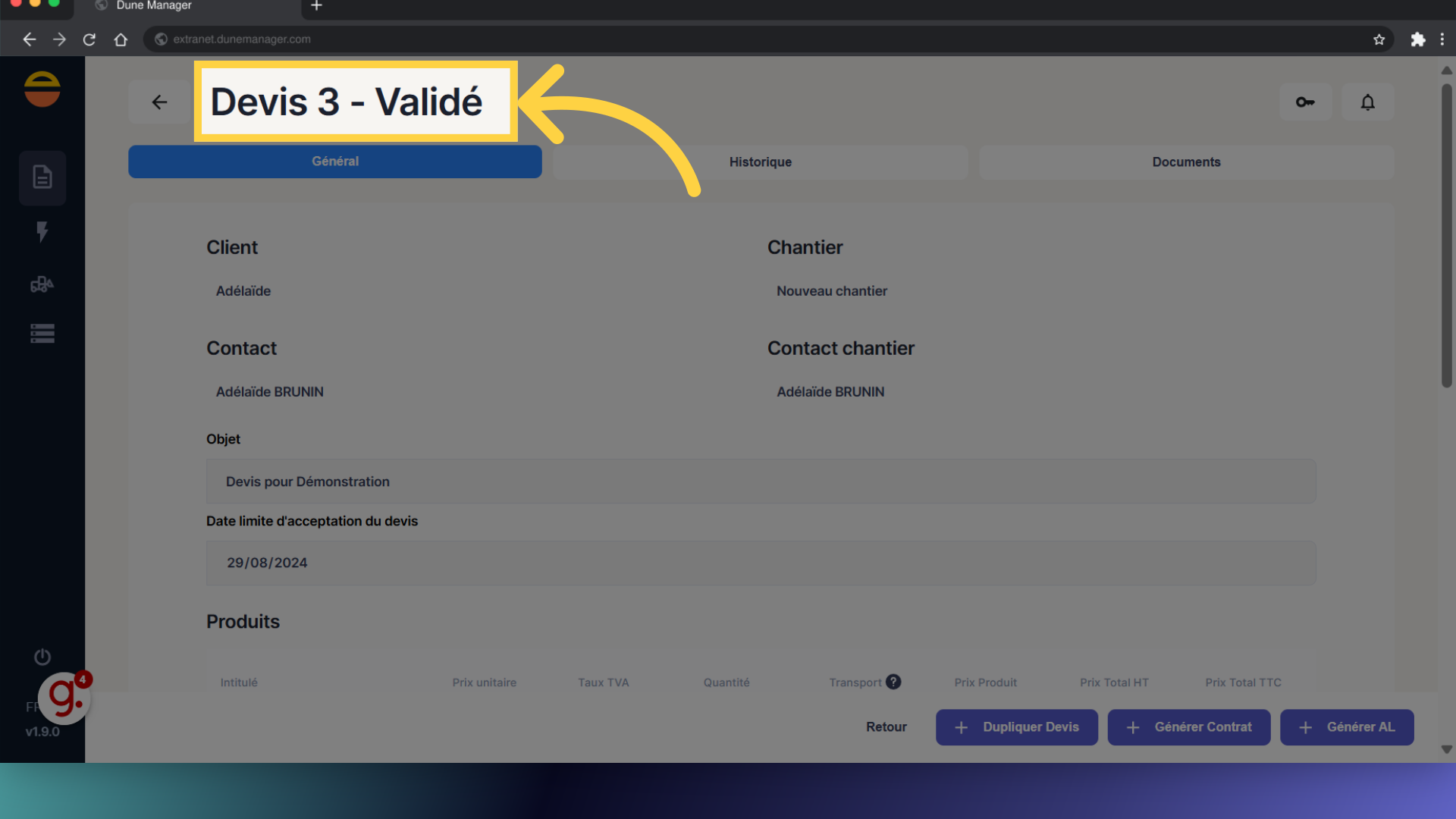Open the lightning bolt section in the sidebar

pyautogui.click(x=42, y=232)
